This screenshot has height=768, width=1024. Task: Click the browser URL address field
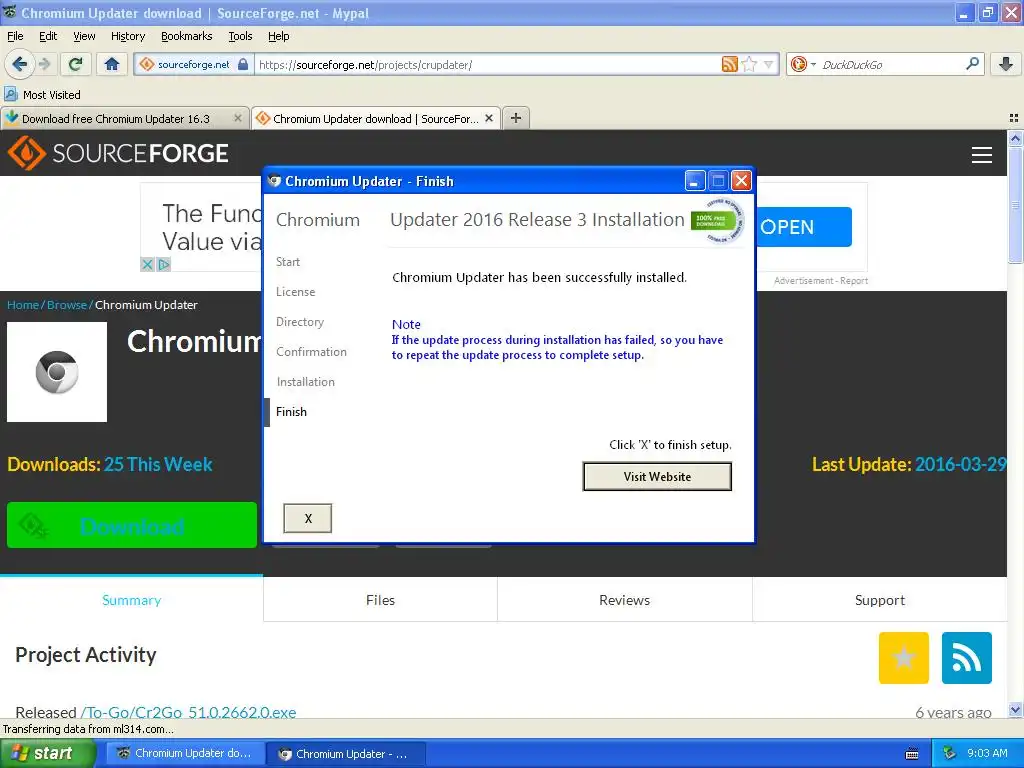(487, 64)
